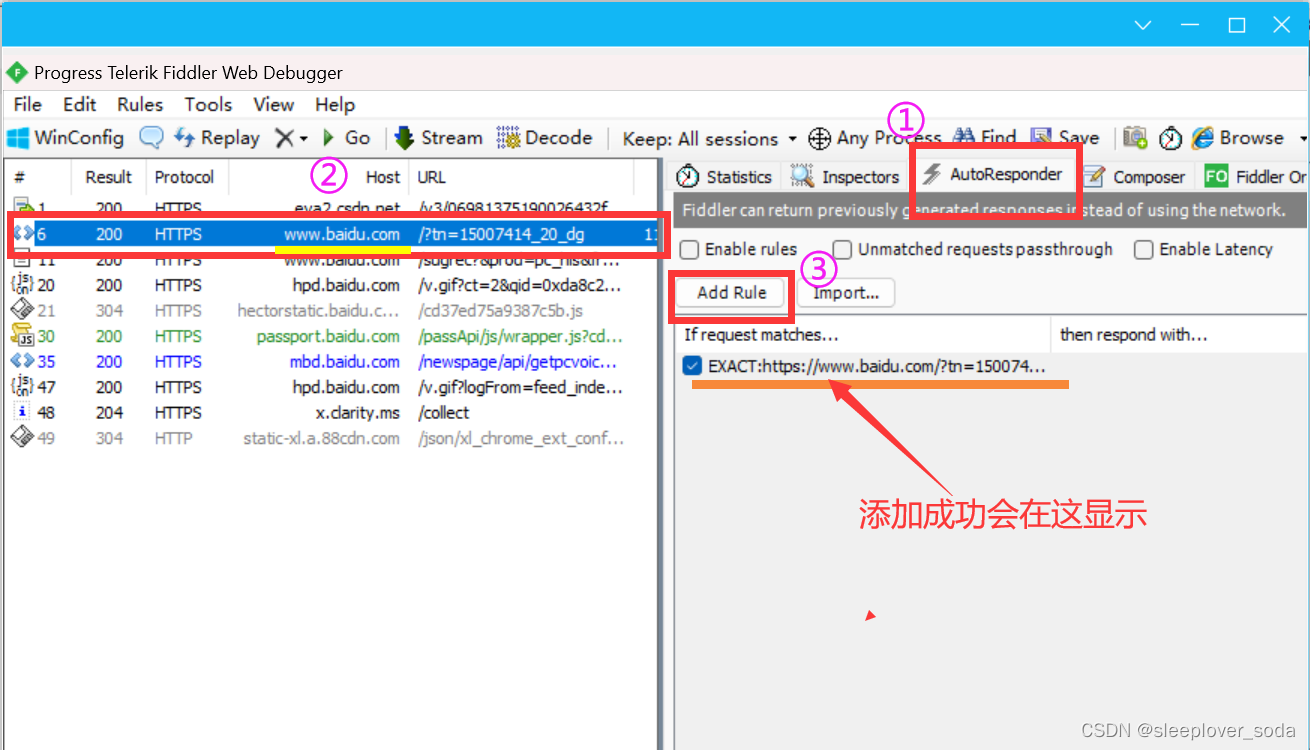
Task: Open the Rules menu
Action: coord(139,104)
